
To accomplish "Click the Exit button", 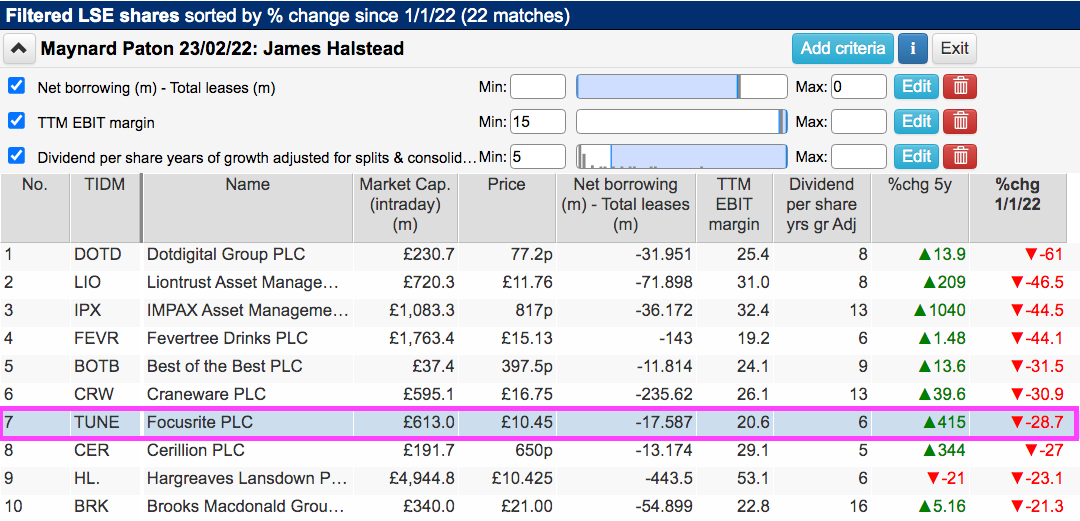I will pos(954,48).
